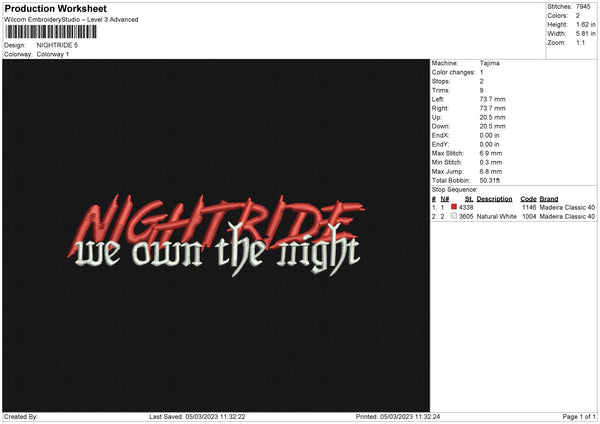Click the 'Description' column header

click(494, 199)
